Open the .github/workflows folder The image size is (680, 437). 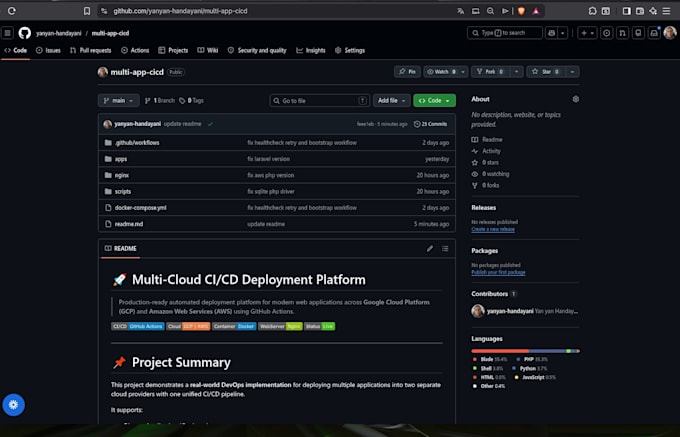coord(137,143)
